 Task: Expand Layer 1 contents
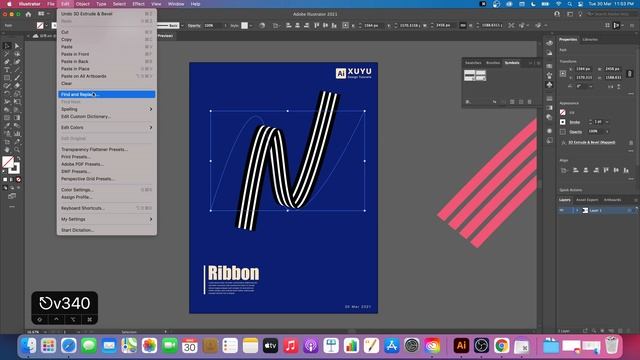[577, 211]
